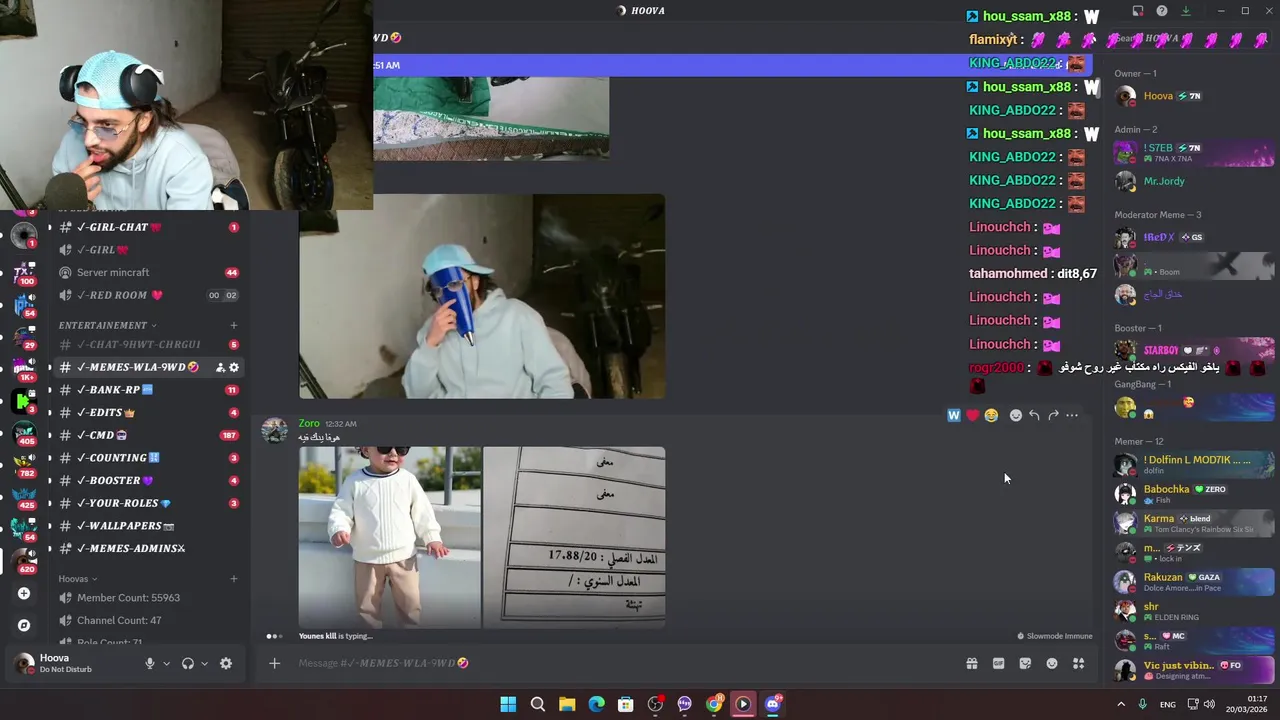Join the RED ROOM voice channel
The width and height of the screenshot is (1280, 720).
coord(148,295)
